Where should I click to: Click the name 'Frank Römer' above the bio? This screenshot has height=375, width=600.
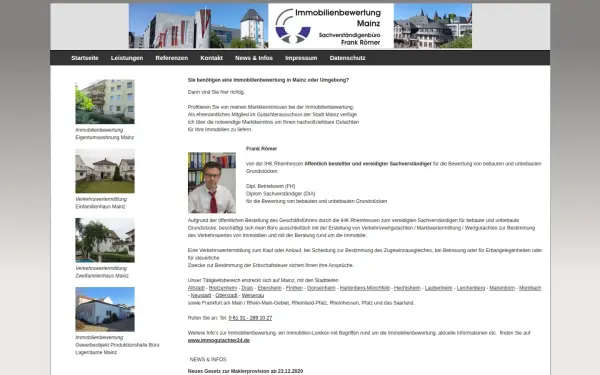[261, 149]
